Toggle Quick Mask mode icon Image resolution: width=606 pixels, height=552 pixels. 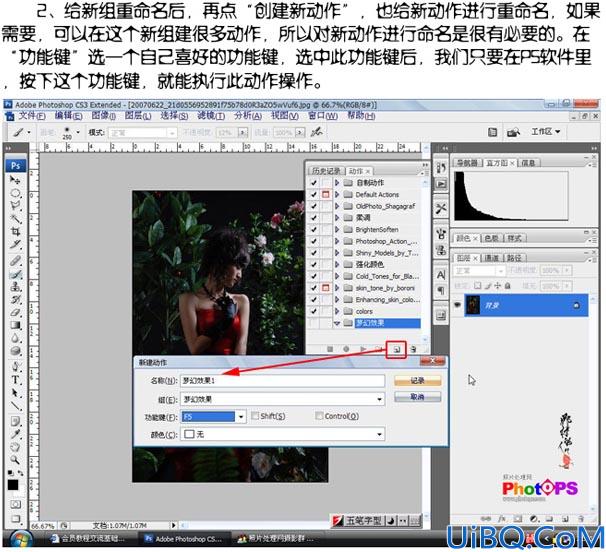pos(15,504)
